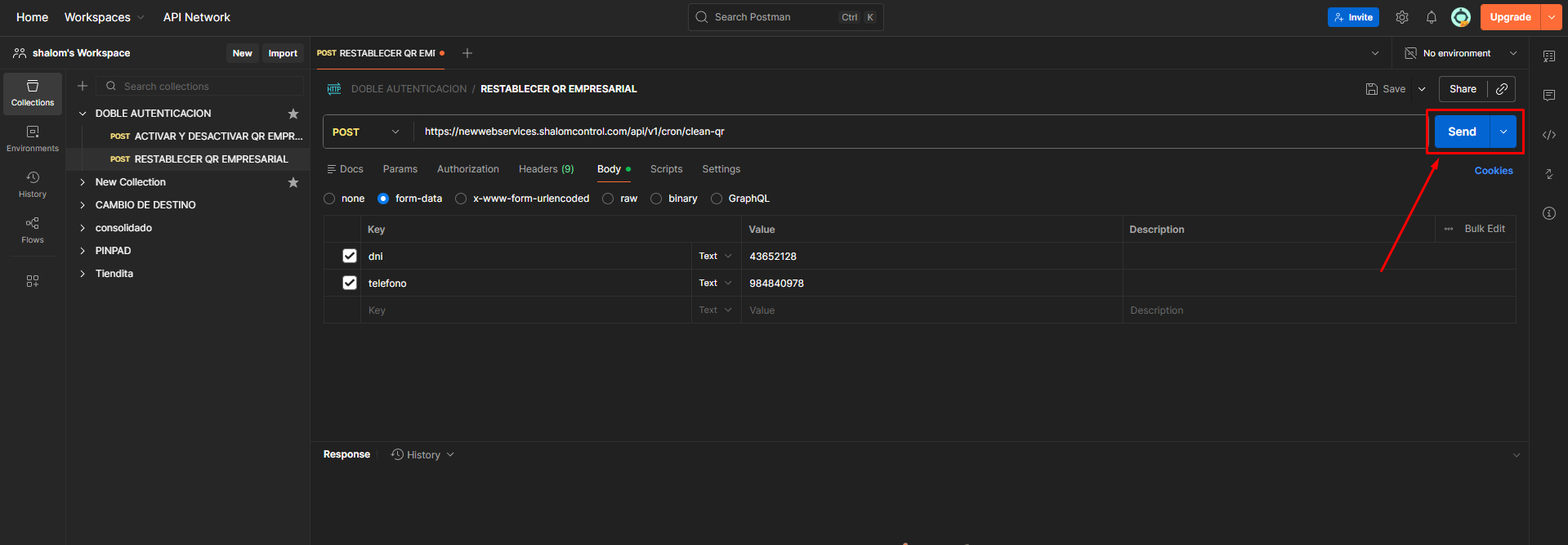This screenshot has width=1568, height=545.
Task: Open the Environments sidebar panel
Action: pyautogui.click(x=33, y=139)
